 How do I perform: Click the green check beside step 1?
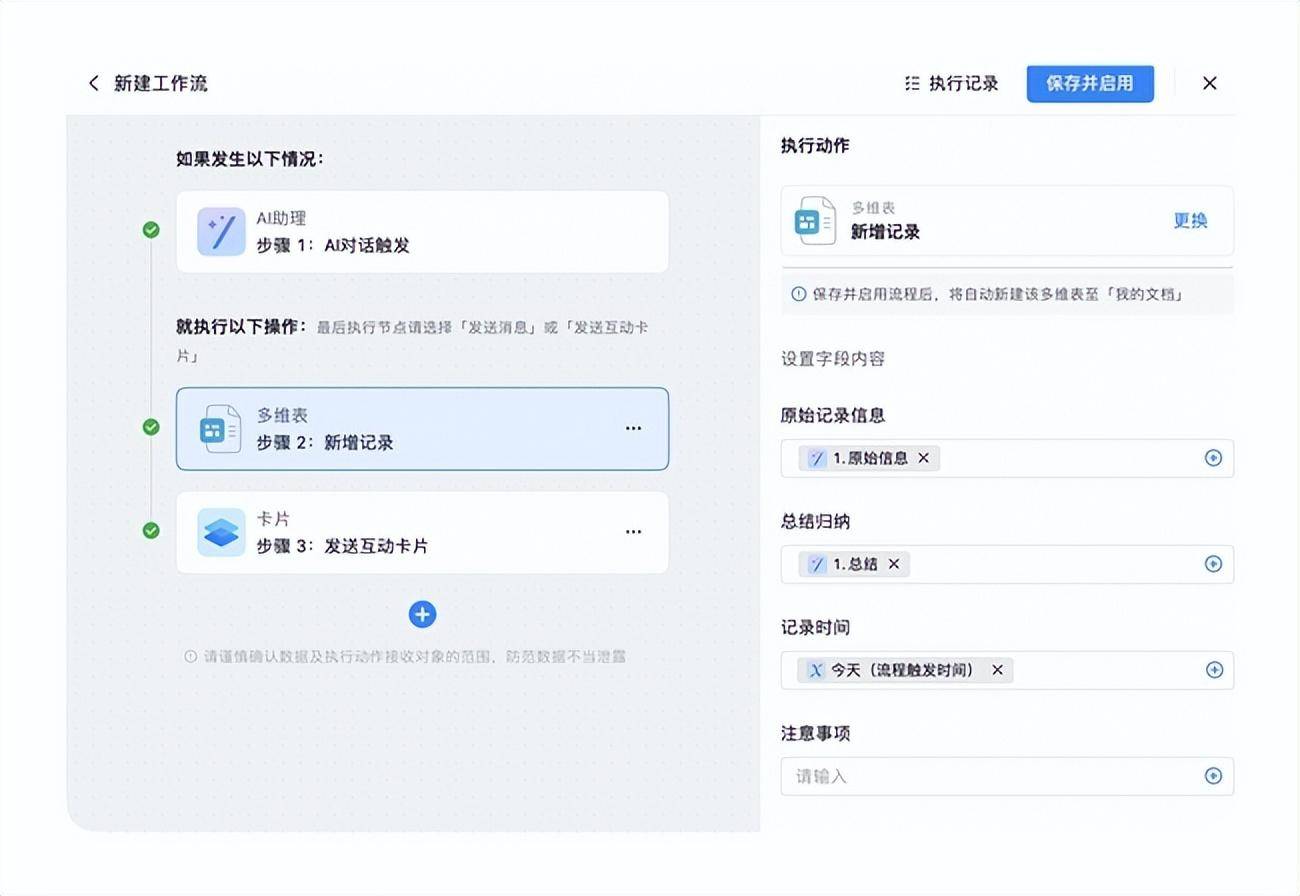[151, 230]
